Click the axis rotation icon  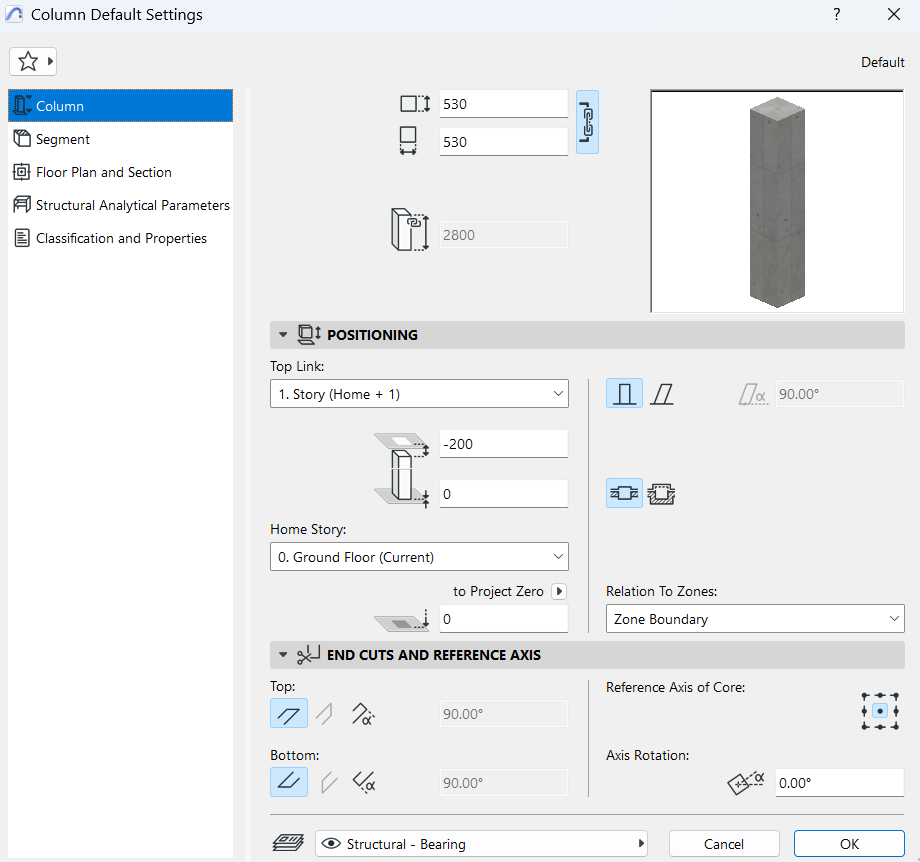(746, 783)
